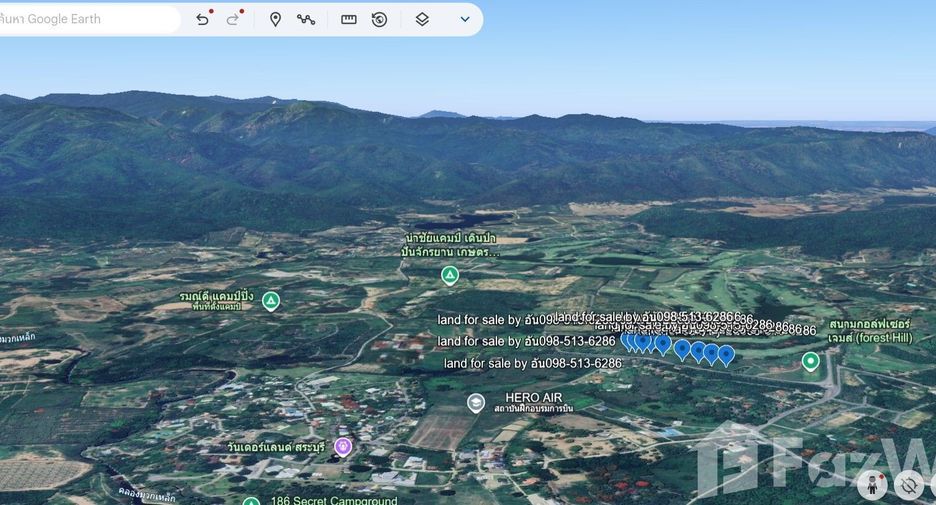Click the HERO AIR school marker
The width and height of the screenshot is (936, 505).
coord(476,404)
